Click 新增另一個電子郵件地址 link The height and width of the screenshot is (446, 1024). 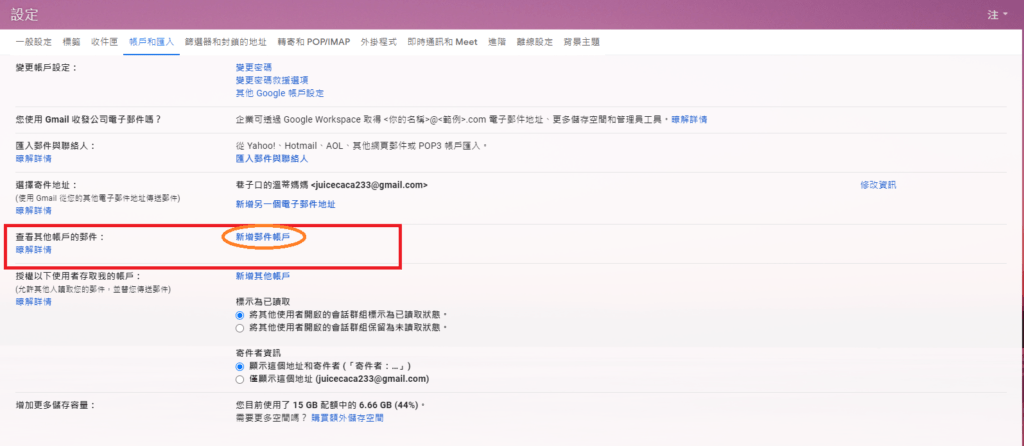tap(285, 204)
